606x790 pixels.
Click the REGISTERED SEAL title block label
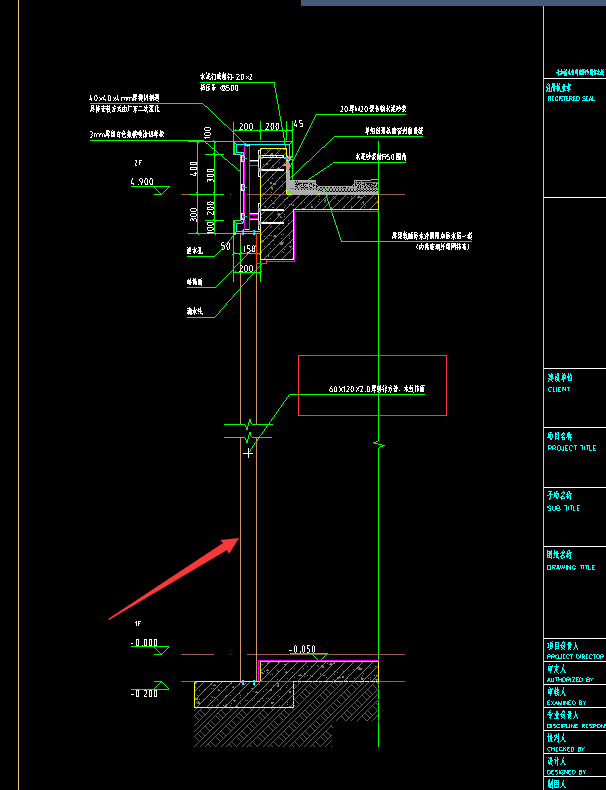tap(571, 99)
